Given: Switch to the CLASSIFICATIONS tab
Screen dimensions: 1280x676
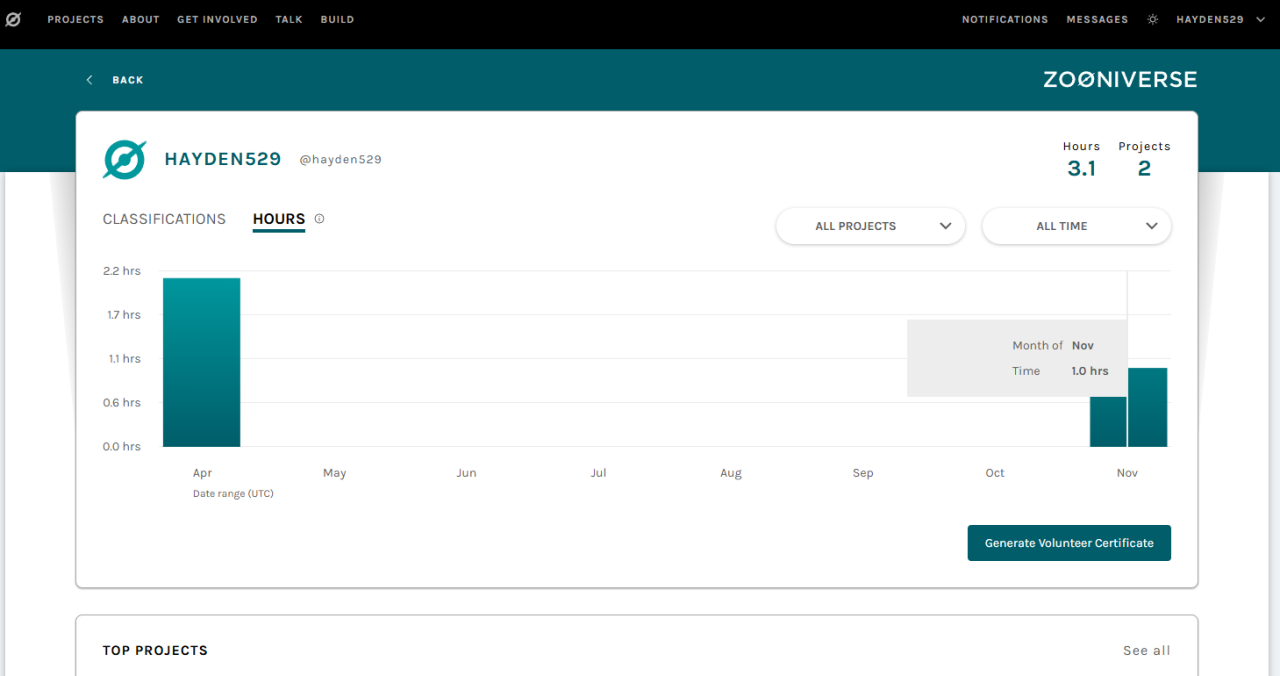Looking at the screenshot, I should 164,219.
